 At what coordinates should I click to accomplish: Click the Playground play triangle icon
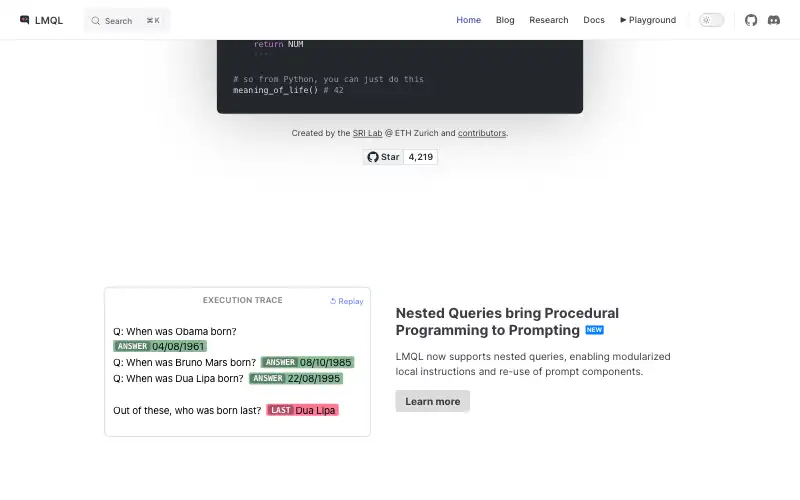[x=623, y=20]
